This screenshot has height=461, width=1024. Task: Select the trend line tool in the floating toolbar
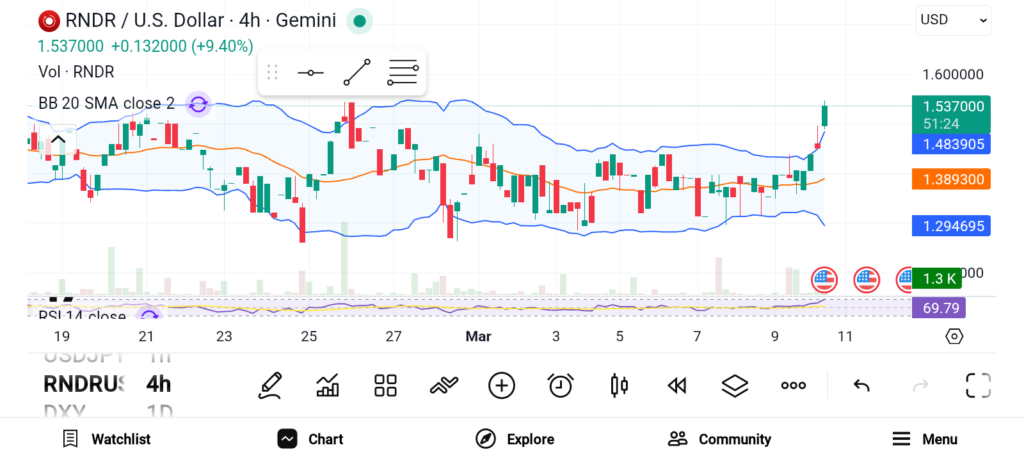tap(356, 72)
